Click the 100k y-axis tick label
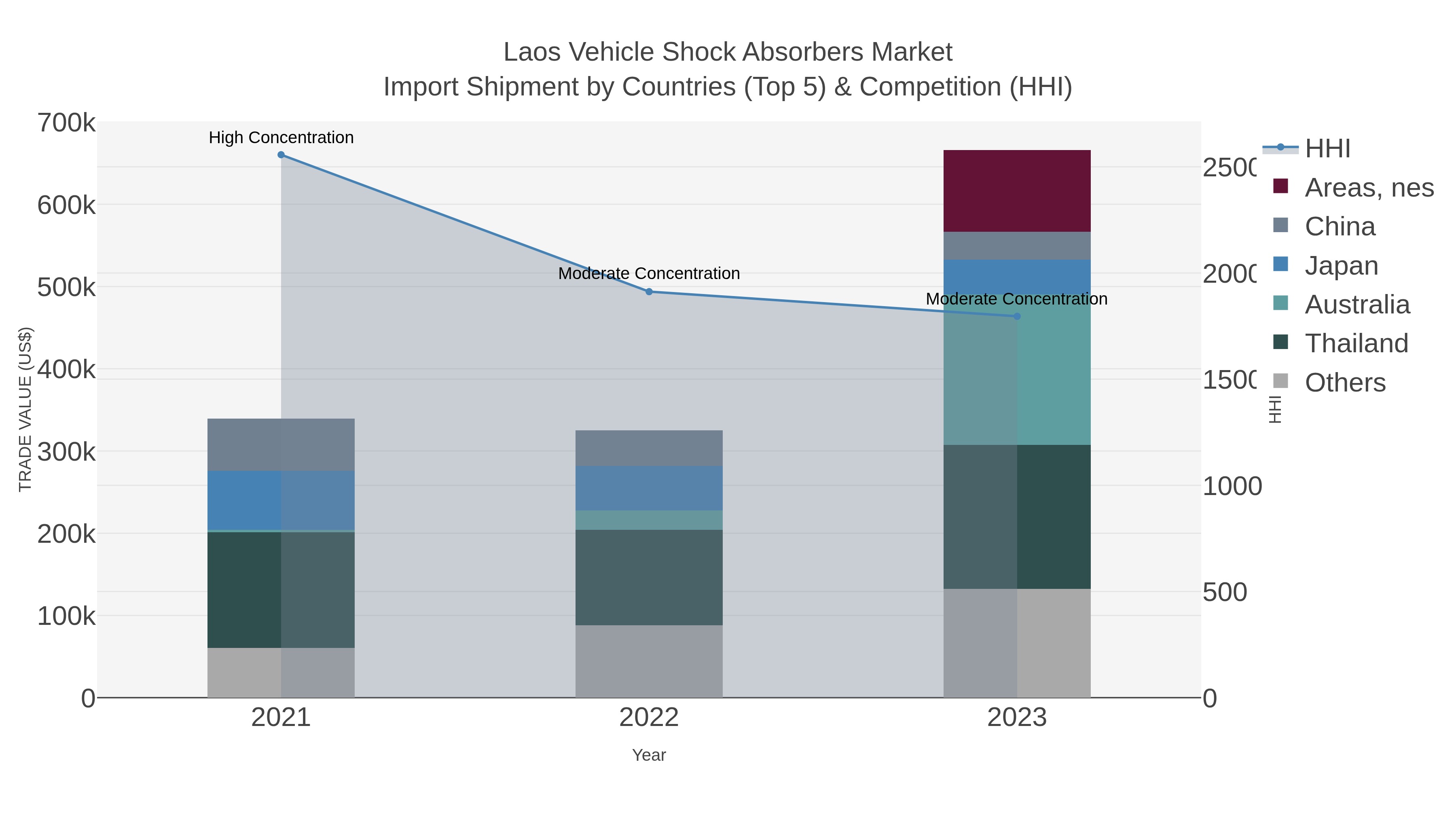 pyautogui.click(x=67, y=616)
